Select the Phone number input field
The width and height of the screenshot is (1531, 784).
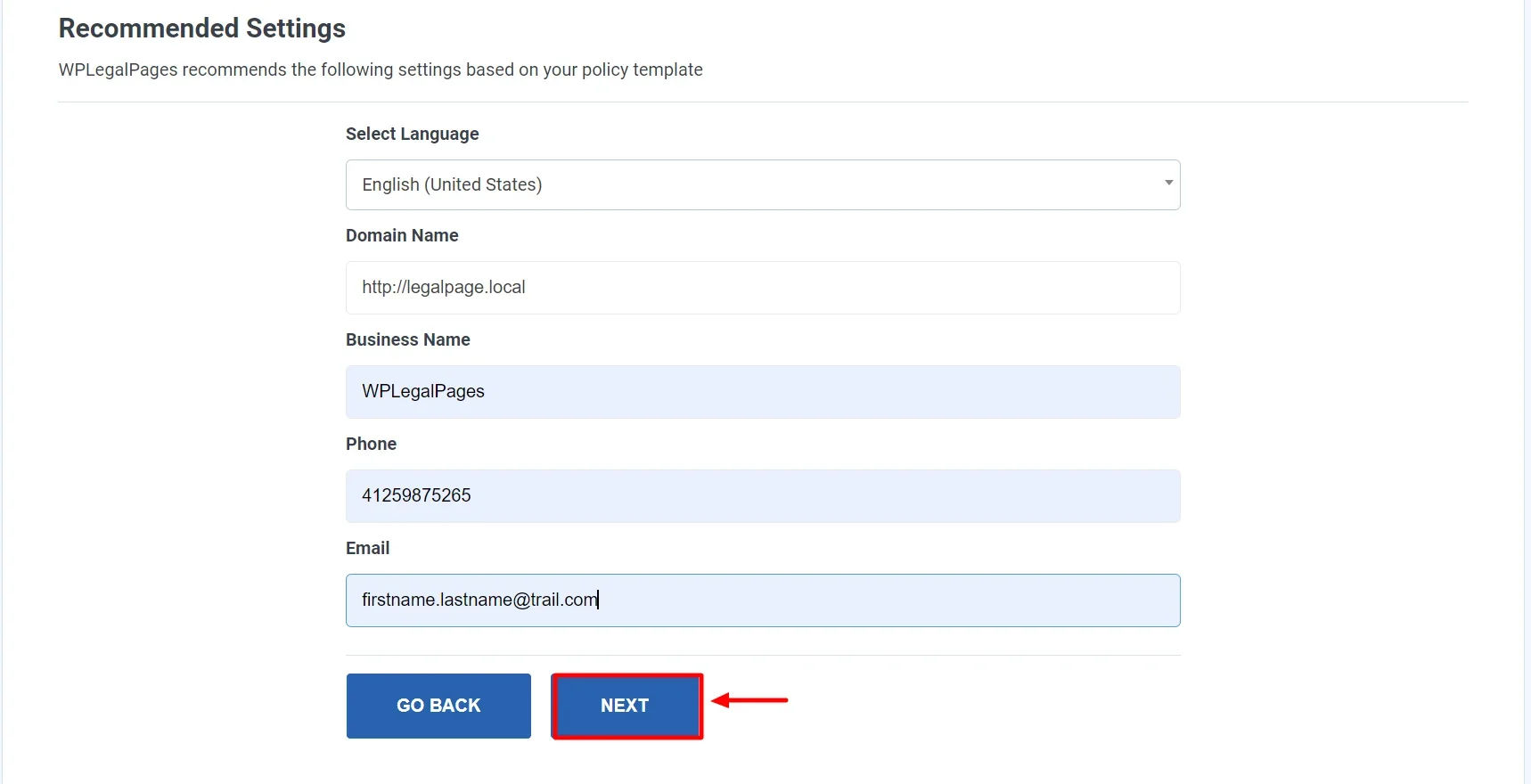click(762, 496)
